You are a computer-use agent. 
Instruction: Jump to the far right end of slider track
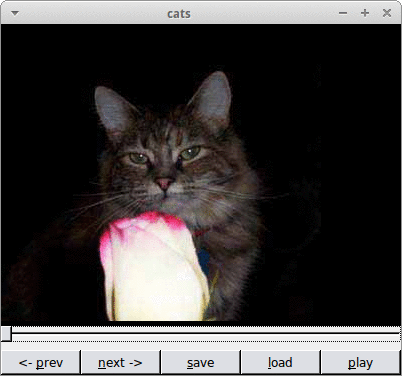(x=398, y=333)
